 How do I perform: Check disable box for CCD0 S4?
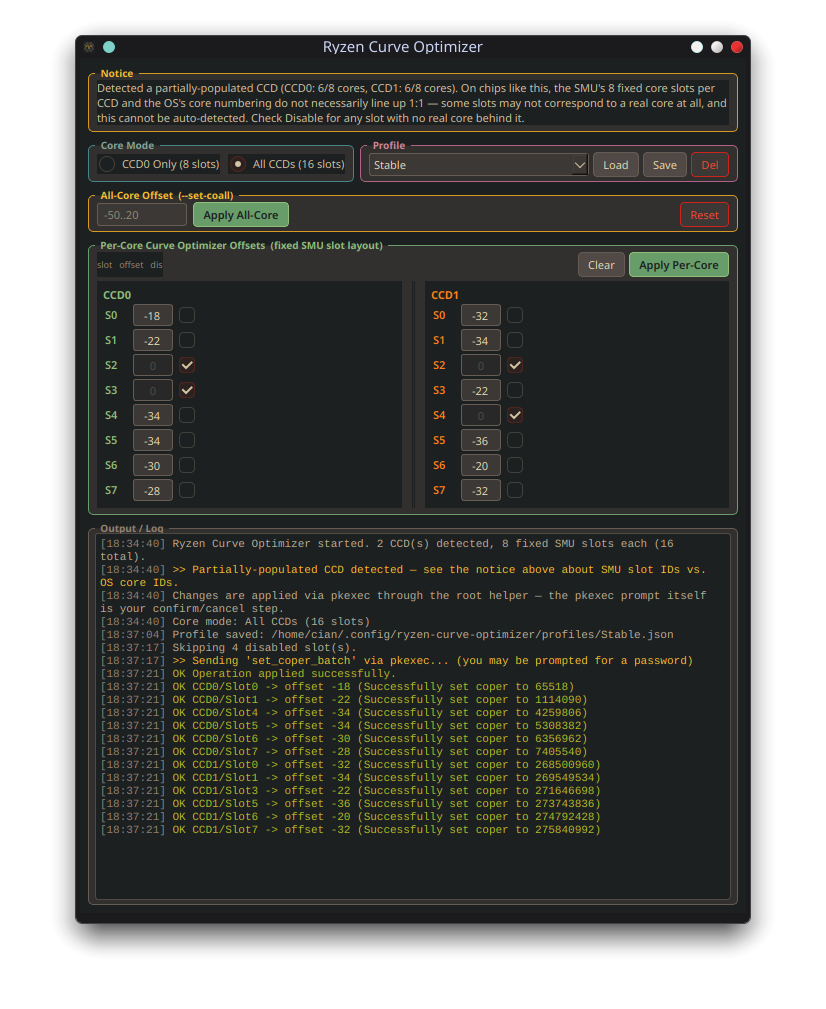pos(187,415)
